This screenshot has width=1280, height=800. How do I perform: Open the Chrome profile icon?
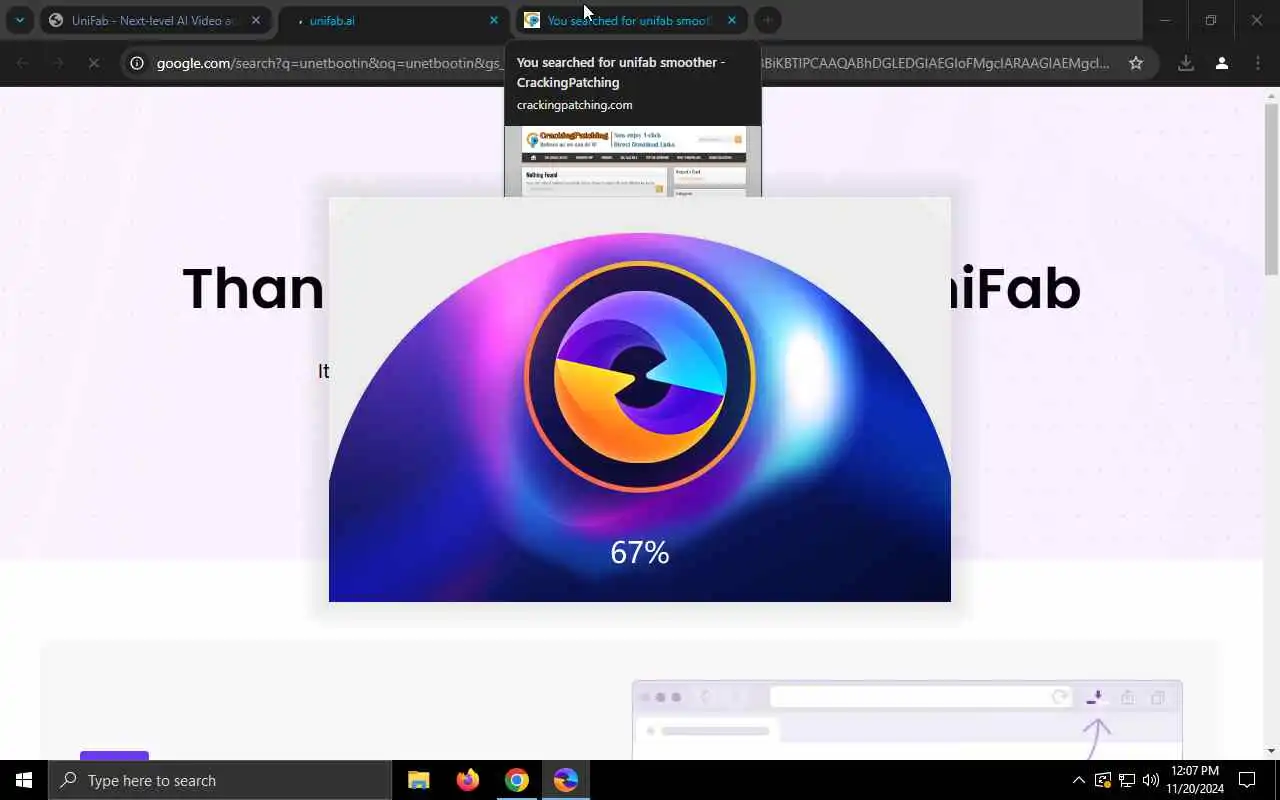[1221, 63]
